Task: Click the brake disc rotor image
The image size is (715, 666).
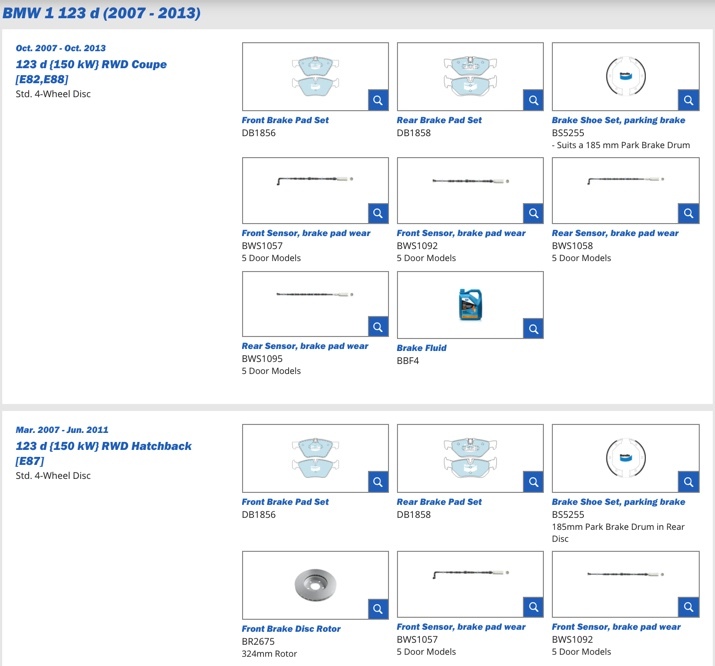Action: pos(315,584)
